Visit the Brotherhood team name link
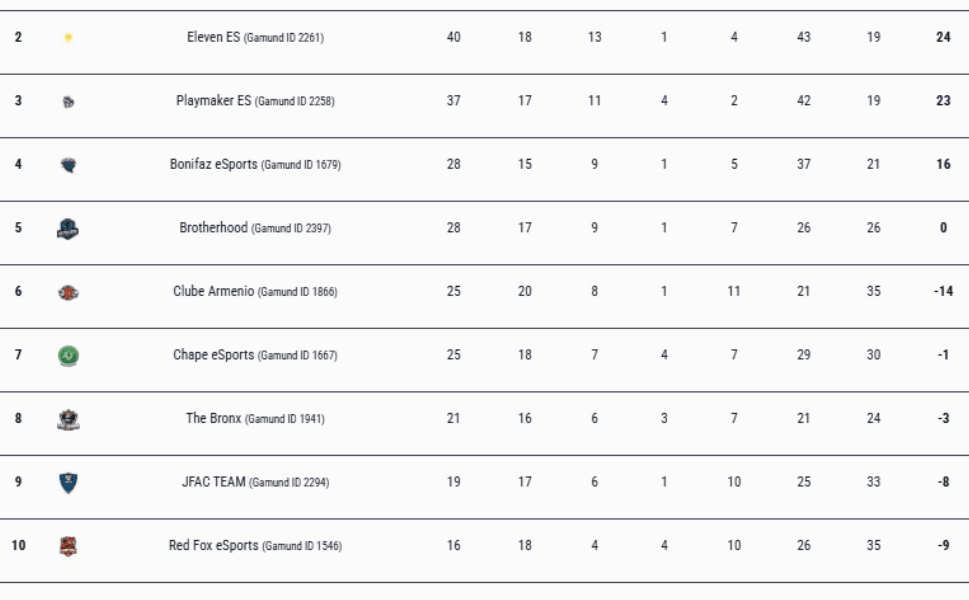This screenshot has height=600, width=969. click(213, 228)
